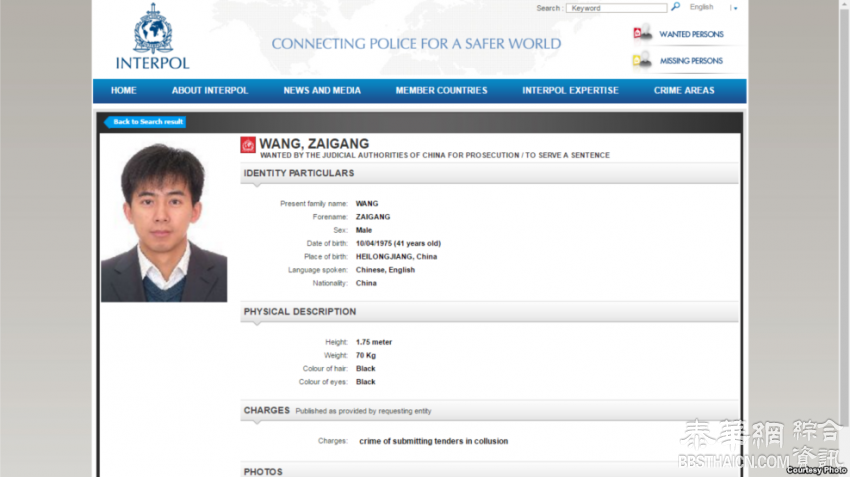The width and height of the screenshot is (850, 477).
Task: Open the English language dropdown arrow
Action: (x=734, y=8)
